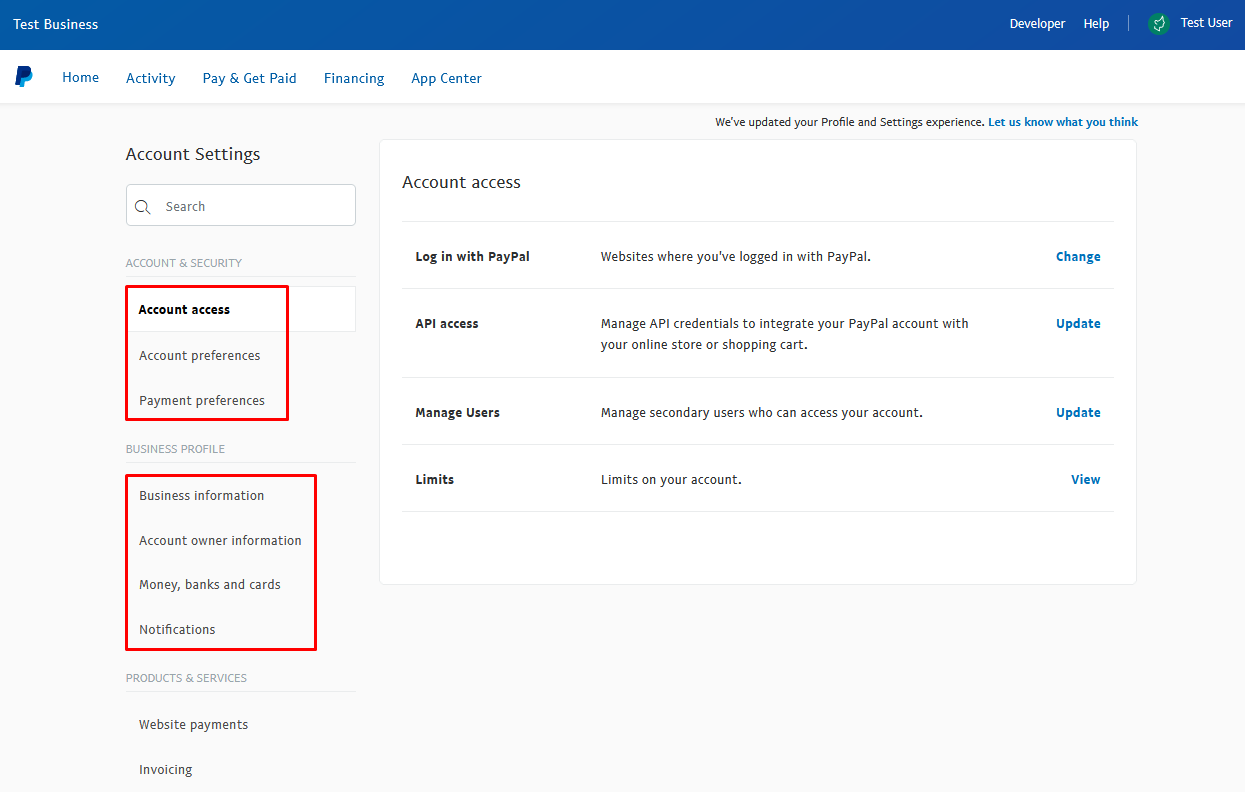Open Pay & Get Paid menu

point(250,78)
